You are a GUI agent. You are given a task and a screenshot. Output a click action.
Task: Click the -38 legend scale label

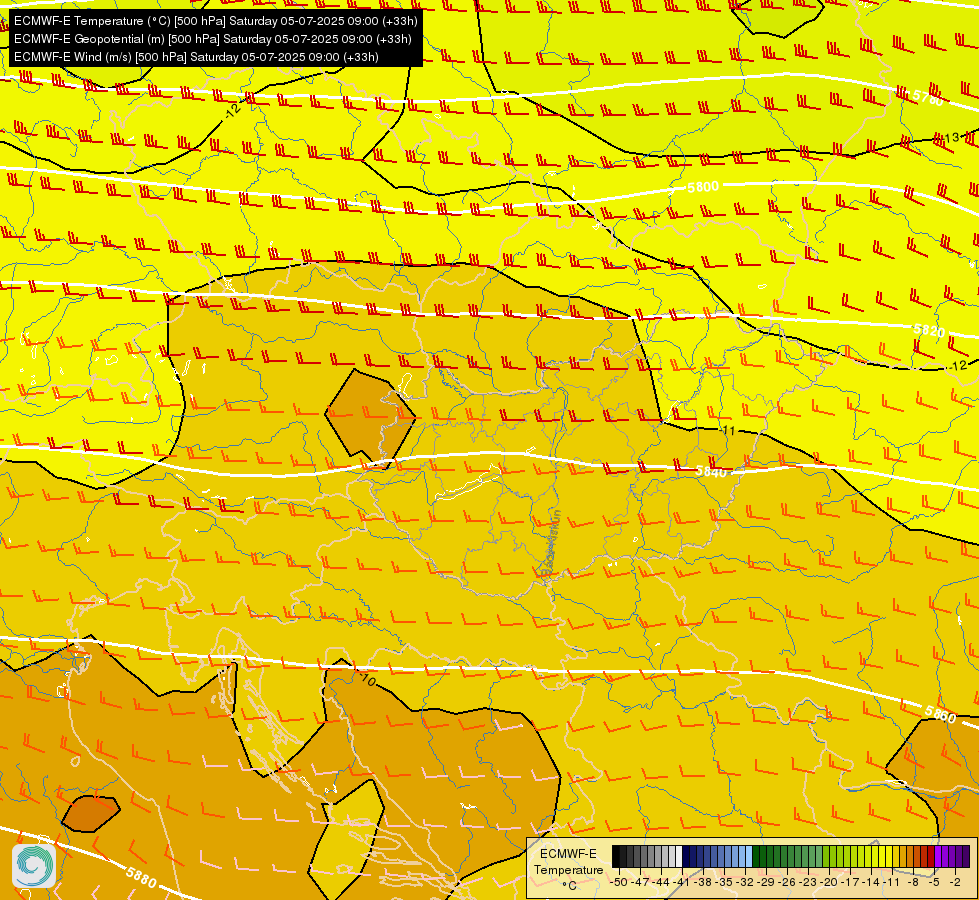[702, 882]
